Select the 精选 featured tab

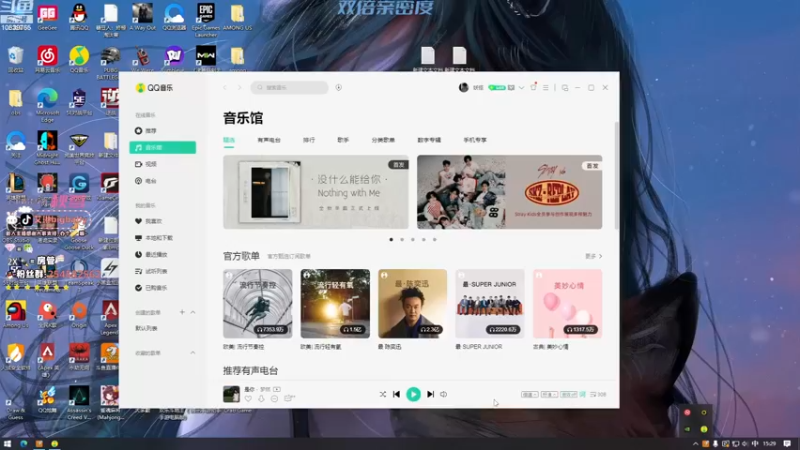(229, 140)
